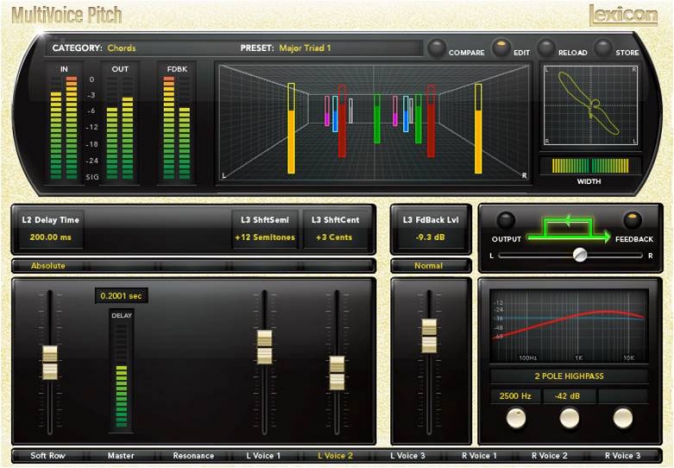Click the RELOAD round button

click(546, 48)
